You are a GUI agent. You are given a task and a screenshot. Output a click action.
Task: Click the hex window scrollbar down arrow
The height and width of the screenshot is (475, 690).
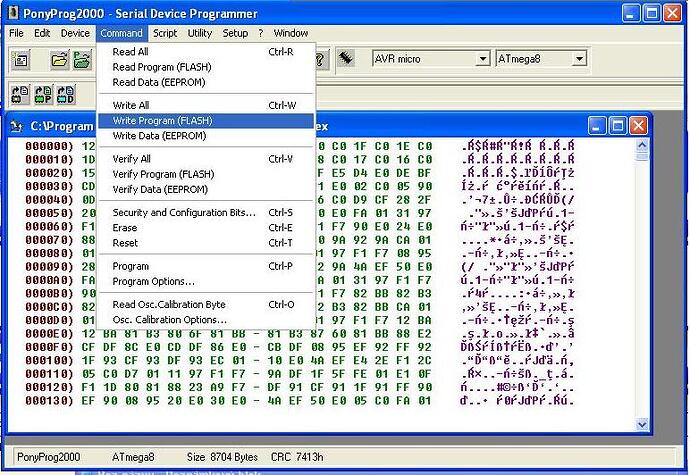(642, 424)
